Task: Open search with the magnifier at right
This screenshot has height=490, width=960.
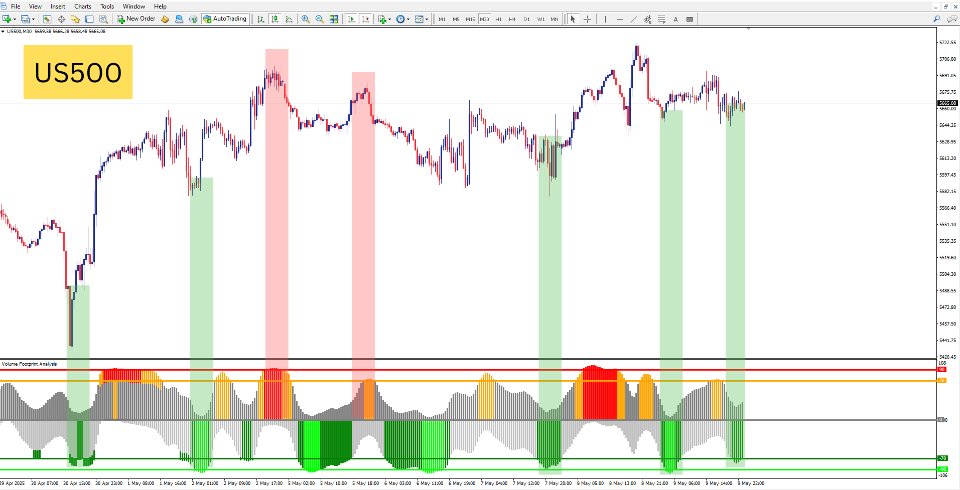Action: pyautogui.click(x=937, y=19)
